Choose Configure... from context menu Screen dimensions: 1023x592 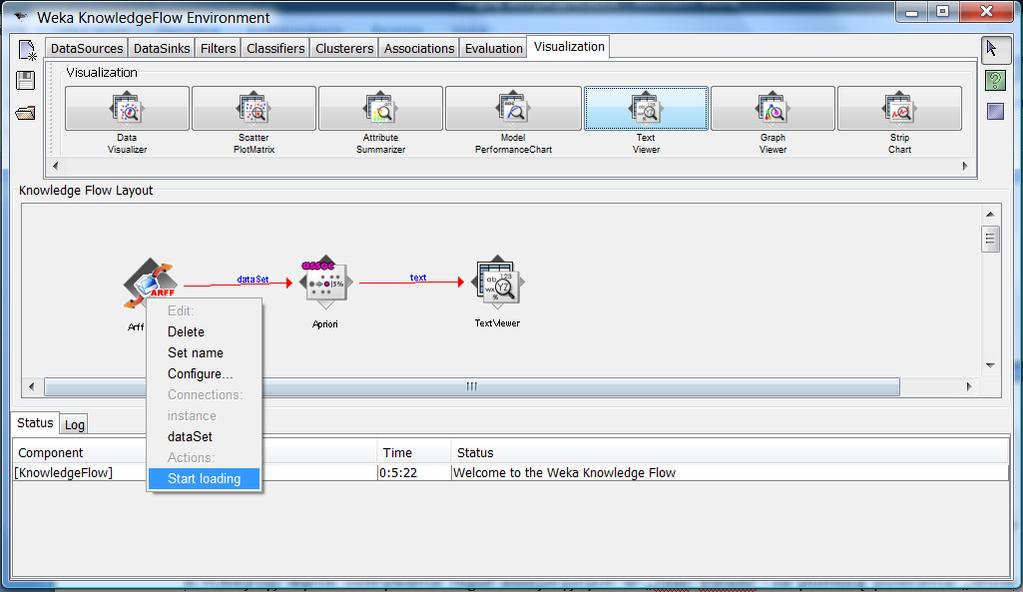204,373
